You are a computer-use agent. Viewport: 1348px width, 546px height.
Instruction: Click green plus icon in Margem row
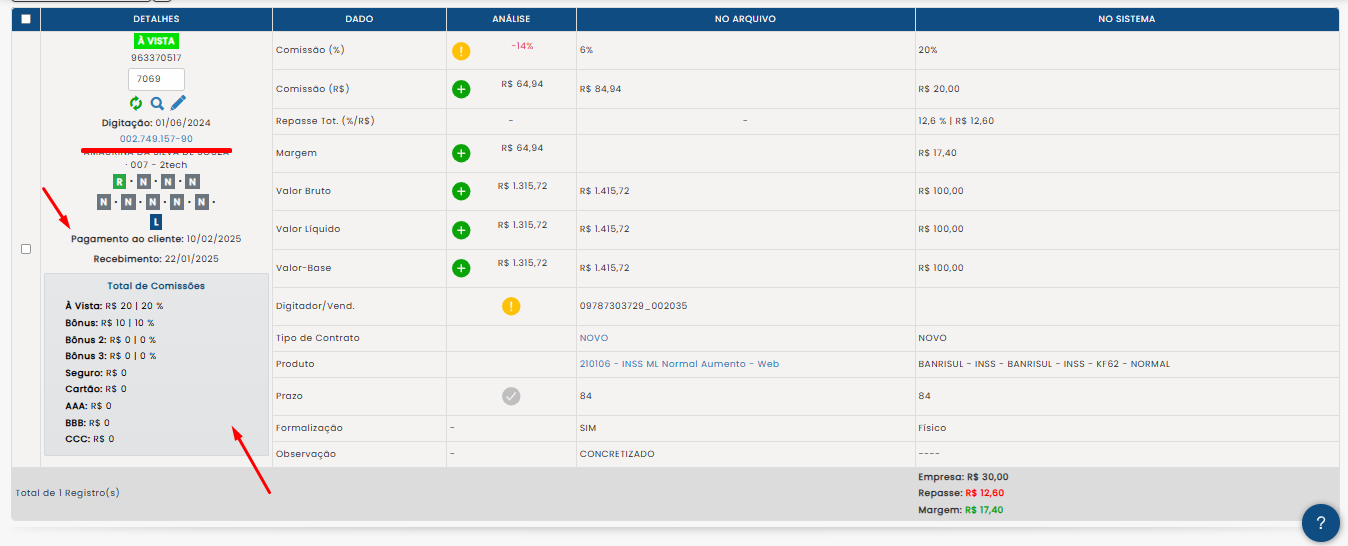point(461,153)
